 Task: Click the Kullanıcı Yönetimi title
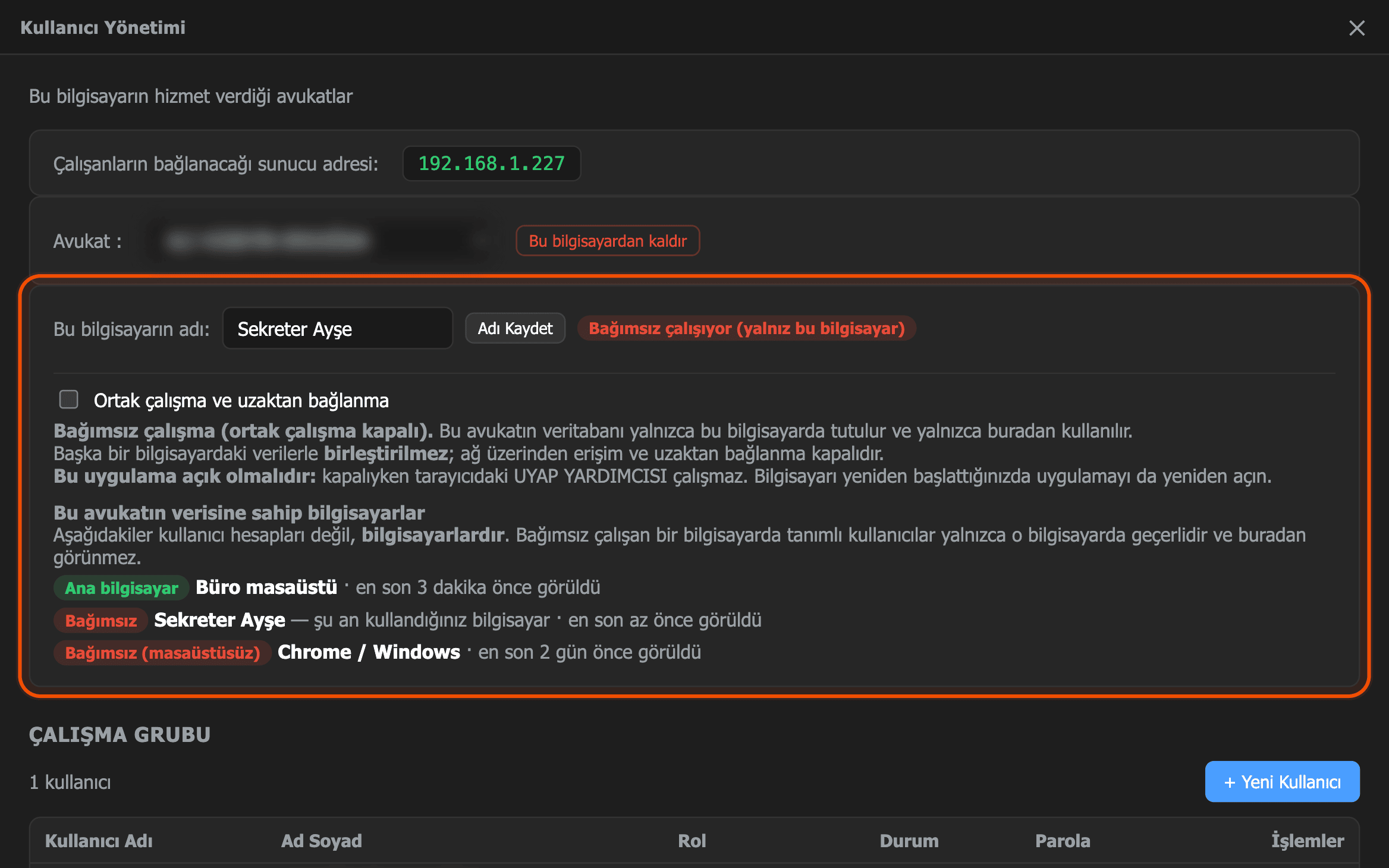click(103, 27)
